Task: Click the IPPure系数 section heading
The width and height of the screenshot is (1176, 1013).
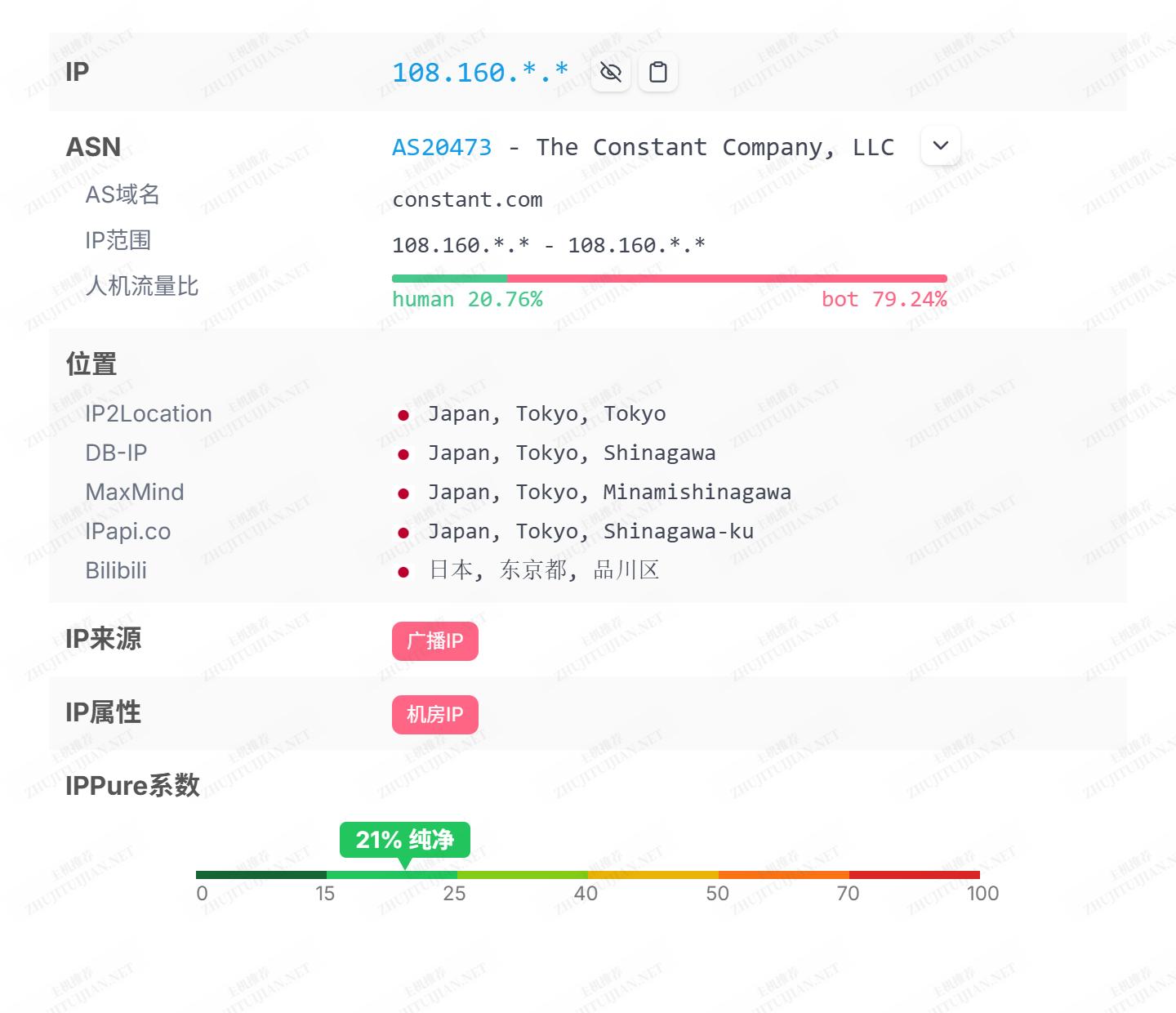Action: click(x=132, y=785)
